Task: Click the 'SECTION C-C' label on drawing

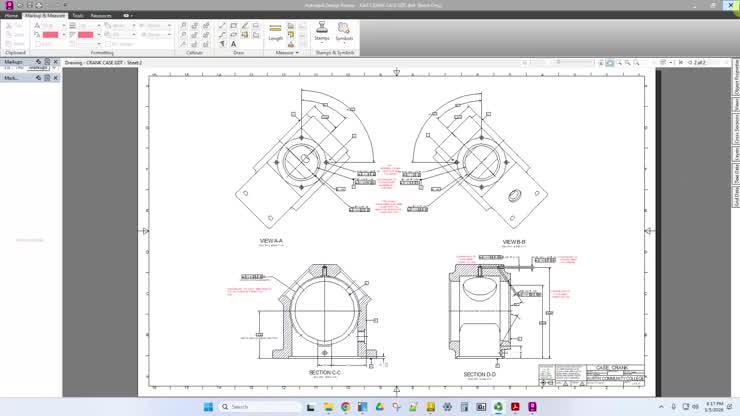Action: coord(325,373)
